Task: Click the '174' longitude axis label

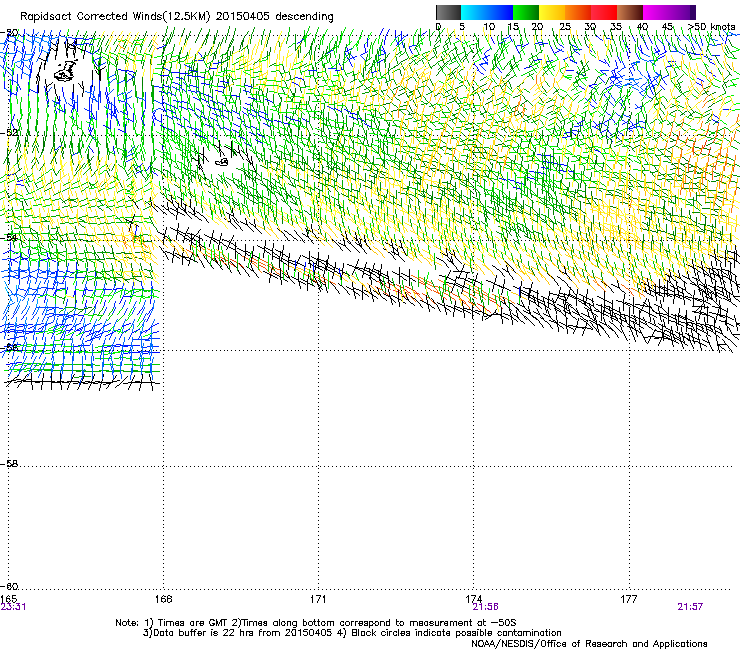Action: coord(473,599)
